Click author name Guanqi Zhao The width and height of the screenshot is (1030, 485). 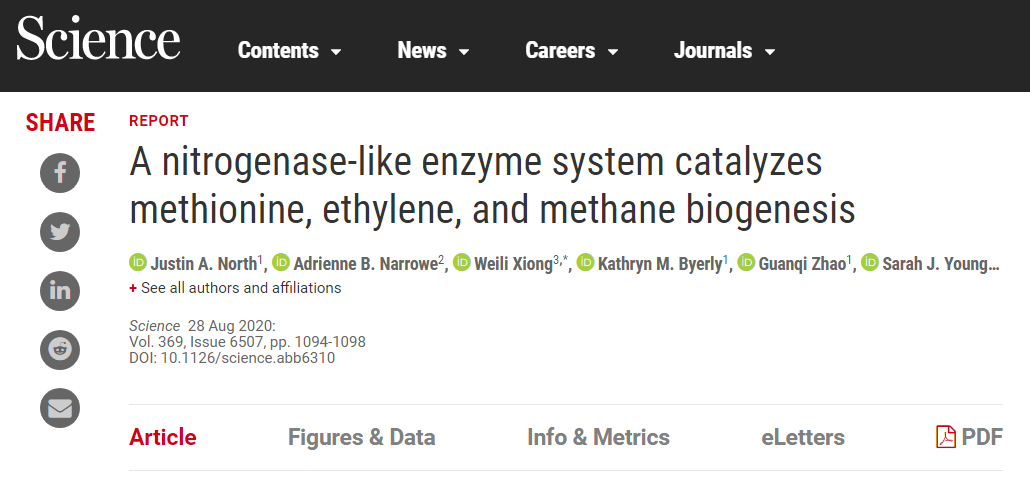tap(801, 264)
